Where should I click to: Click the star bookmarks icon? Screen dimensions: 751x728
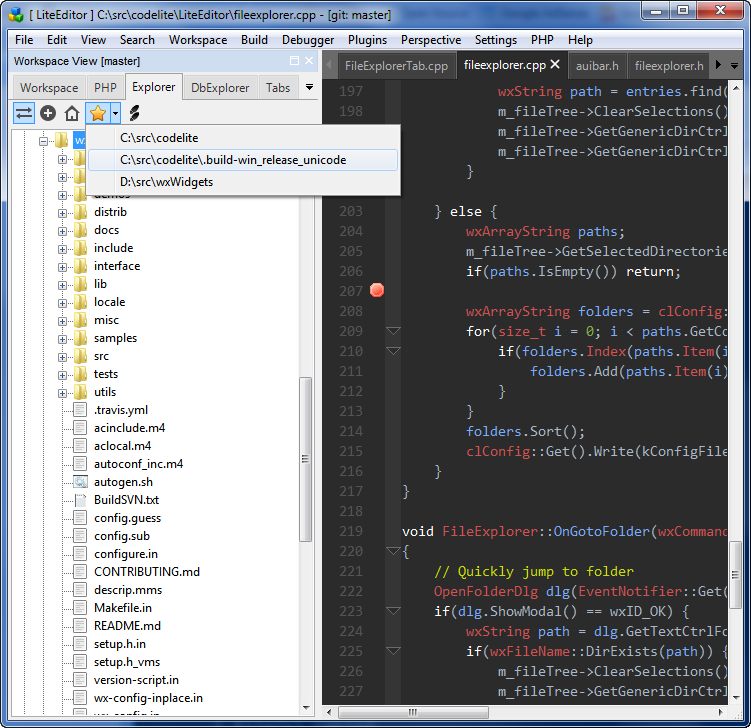(98, 114)
